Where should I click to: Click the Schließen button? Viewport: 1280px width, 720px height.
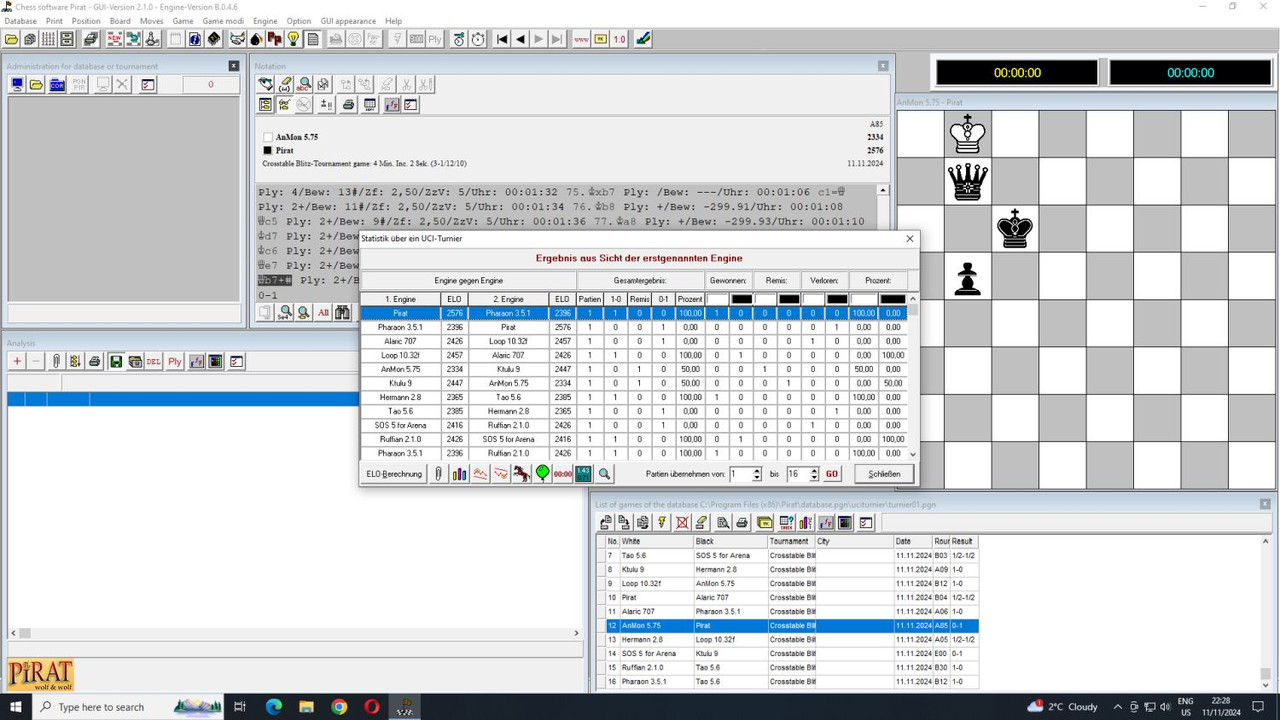[884, 474]
